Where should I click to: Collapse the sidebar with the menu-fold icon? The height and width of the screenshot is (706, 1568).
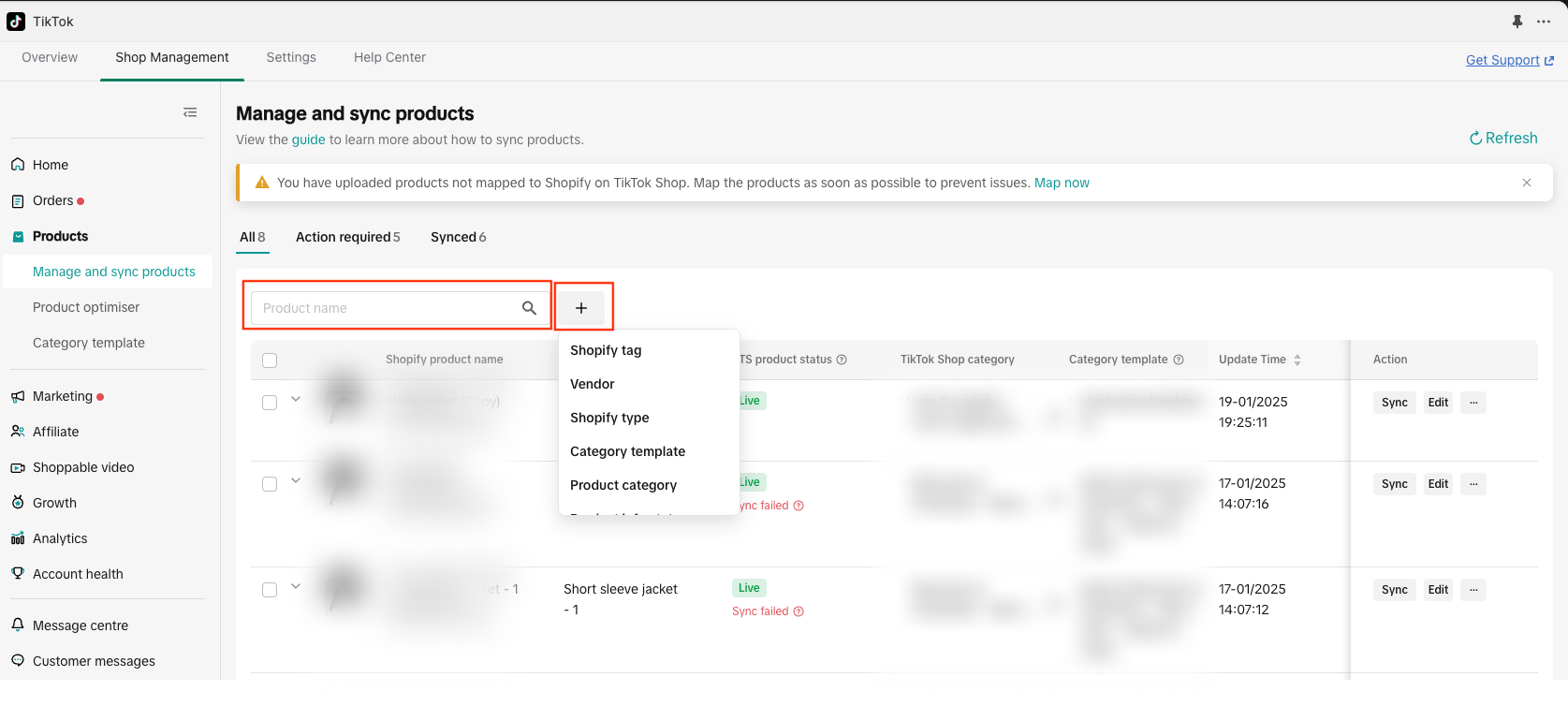(x=190, y=112)
